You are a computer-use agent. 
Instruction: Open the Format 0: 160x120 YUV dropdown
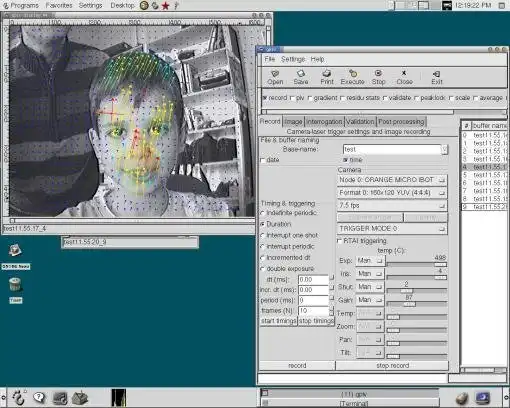click(392, 193)
